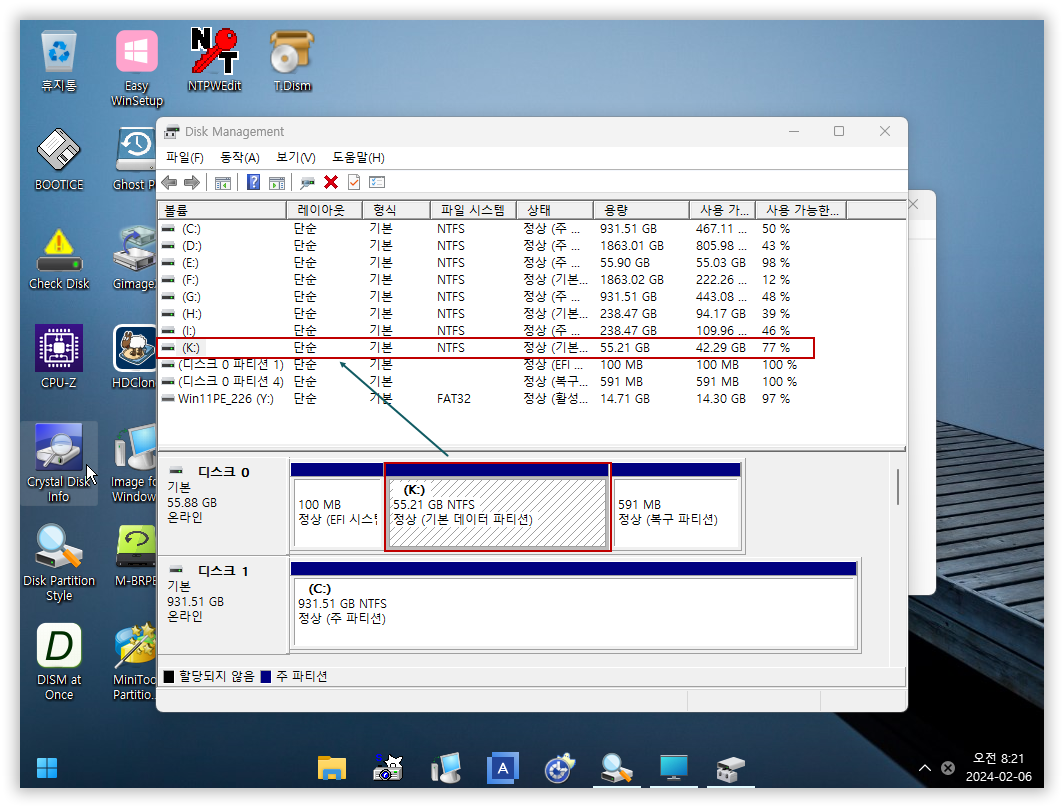The image size is (1064, 808).
Task: Open the 보기(V) menu
Action: pyautogui.click(x=296, y=157)
